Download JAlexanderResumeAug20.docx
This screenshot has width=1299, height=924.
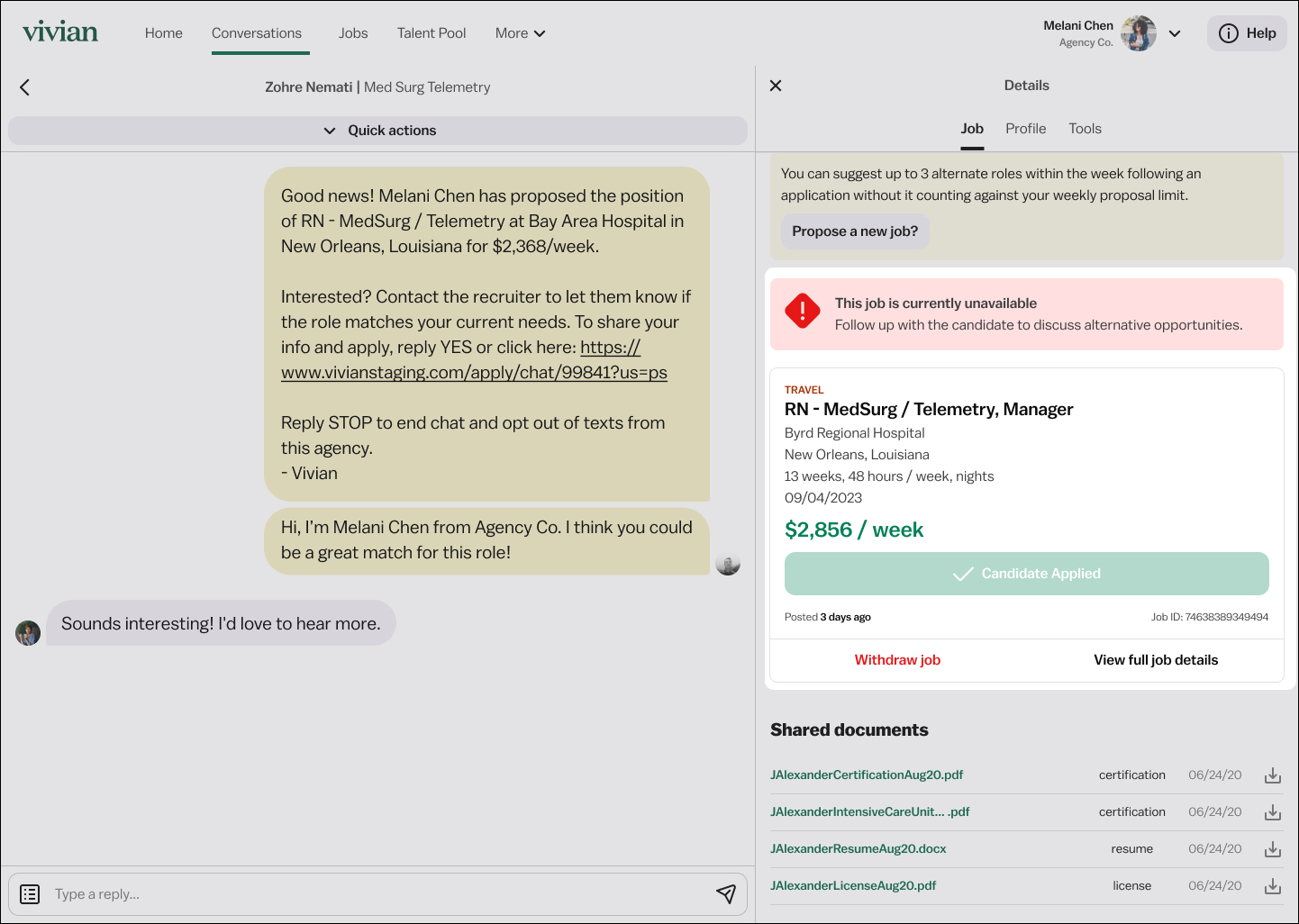click(x=1273, y=849)
